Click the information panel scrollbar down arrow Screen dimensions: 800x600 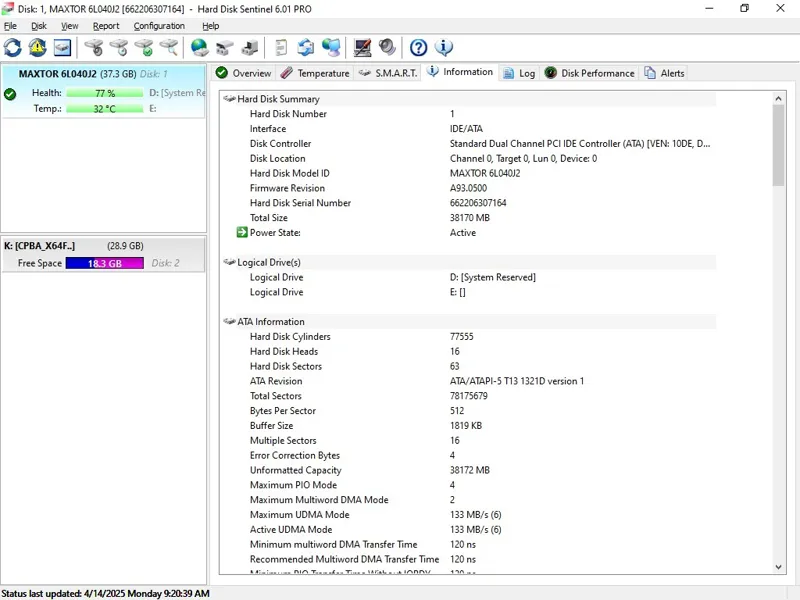click(779, 567)
